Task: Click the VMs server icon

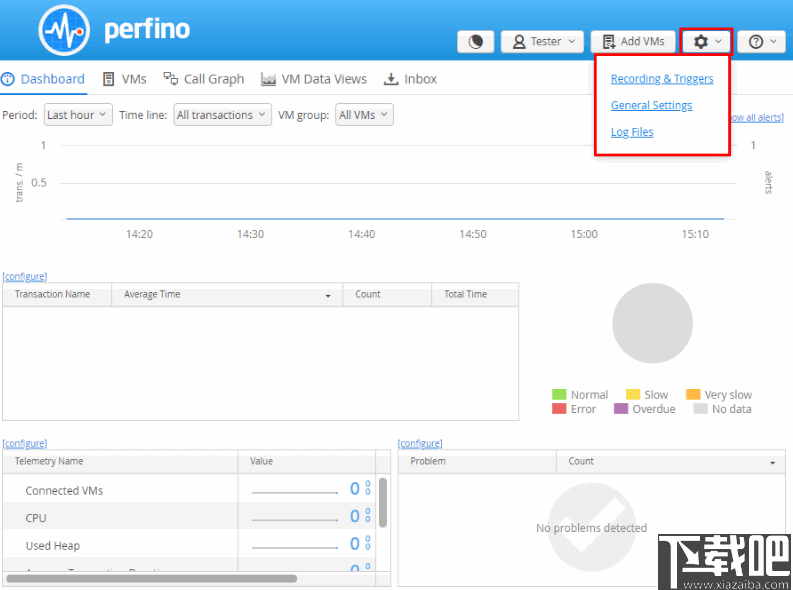Action: tap(108, 79)
